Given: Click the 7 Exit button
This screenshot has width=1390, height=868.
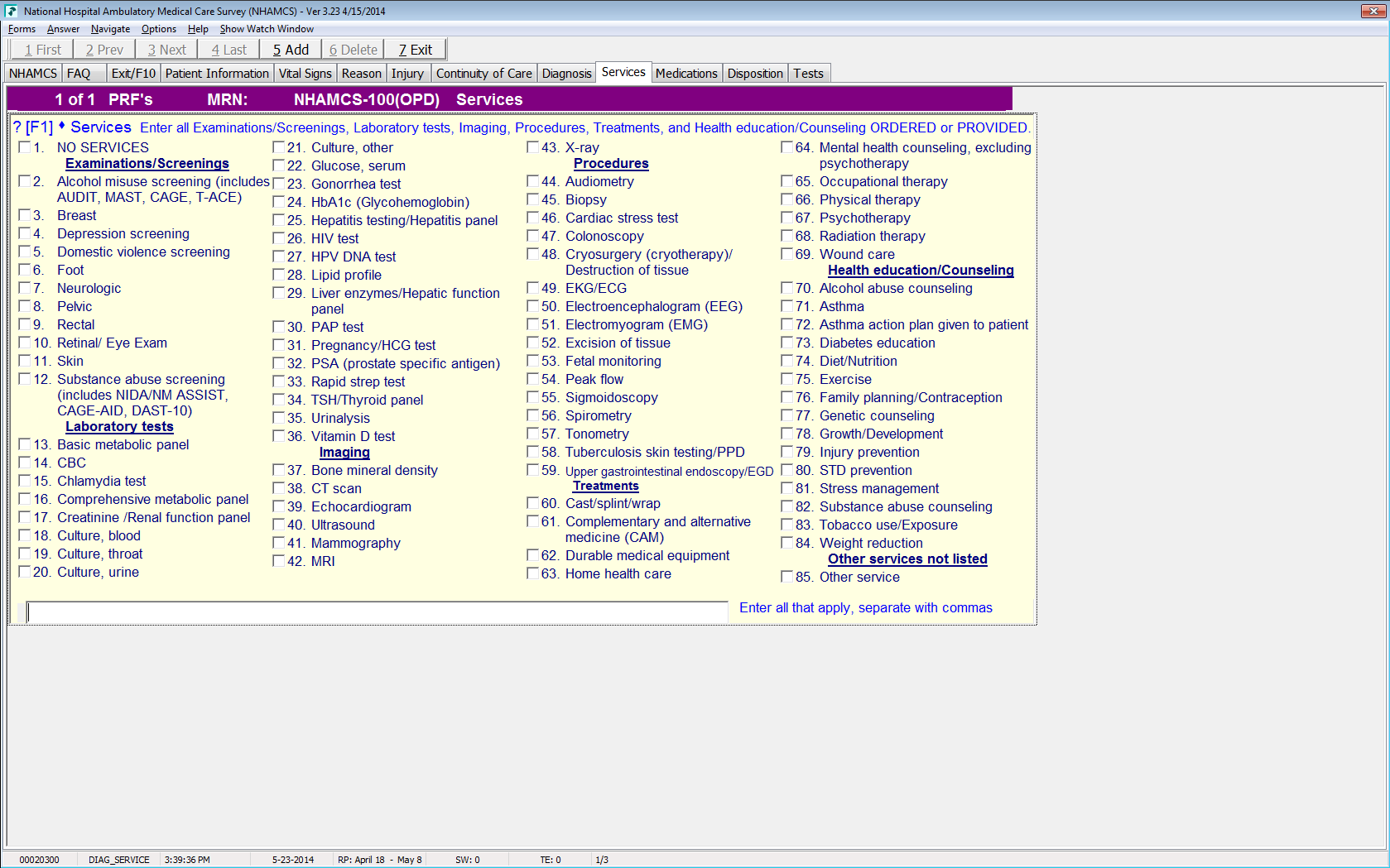Looking at the screenshot, I should coord(415,50).
